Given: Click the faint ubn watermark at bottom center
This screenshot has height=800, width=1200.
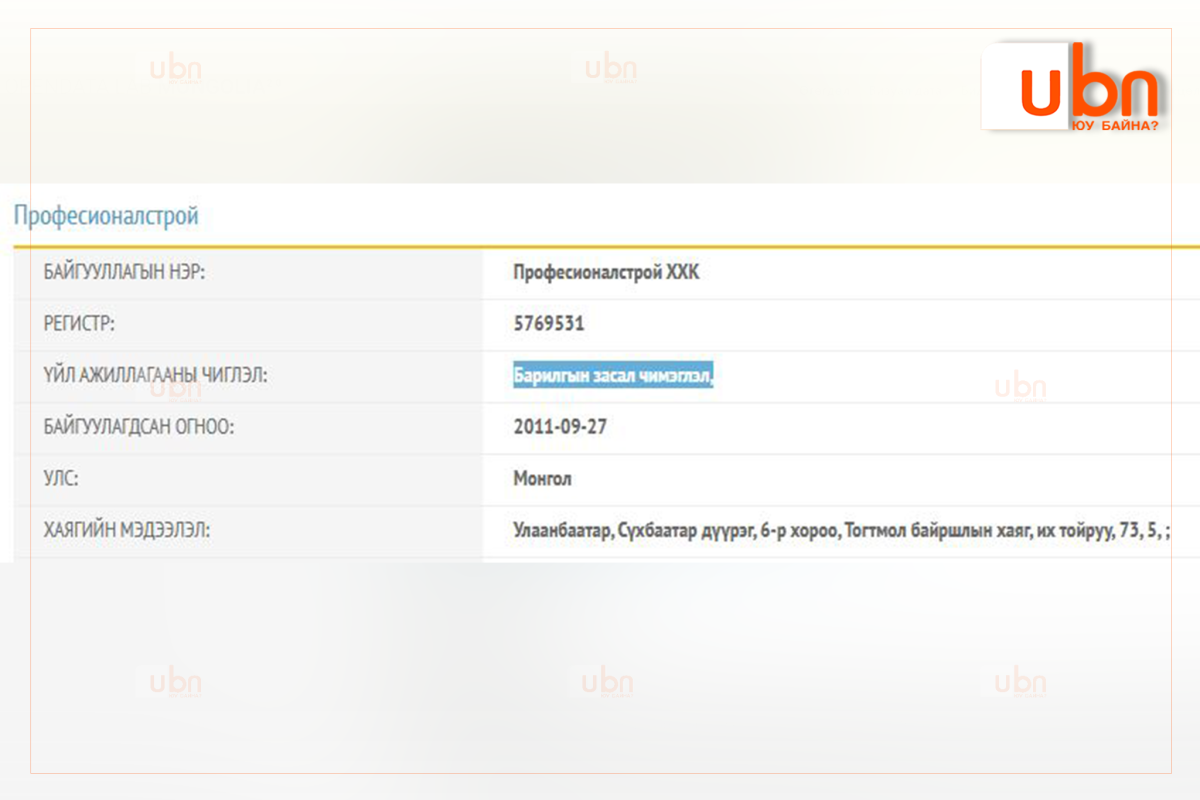Looking at the screenshot, I should 607,683.
